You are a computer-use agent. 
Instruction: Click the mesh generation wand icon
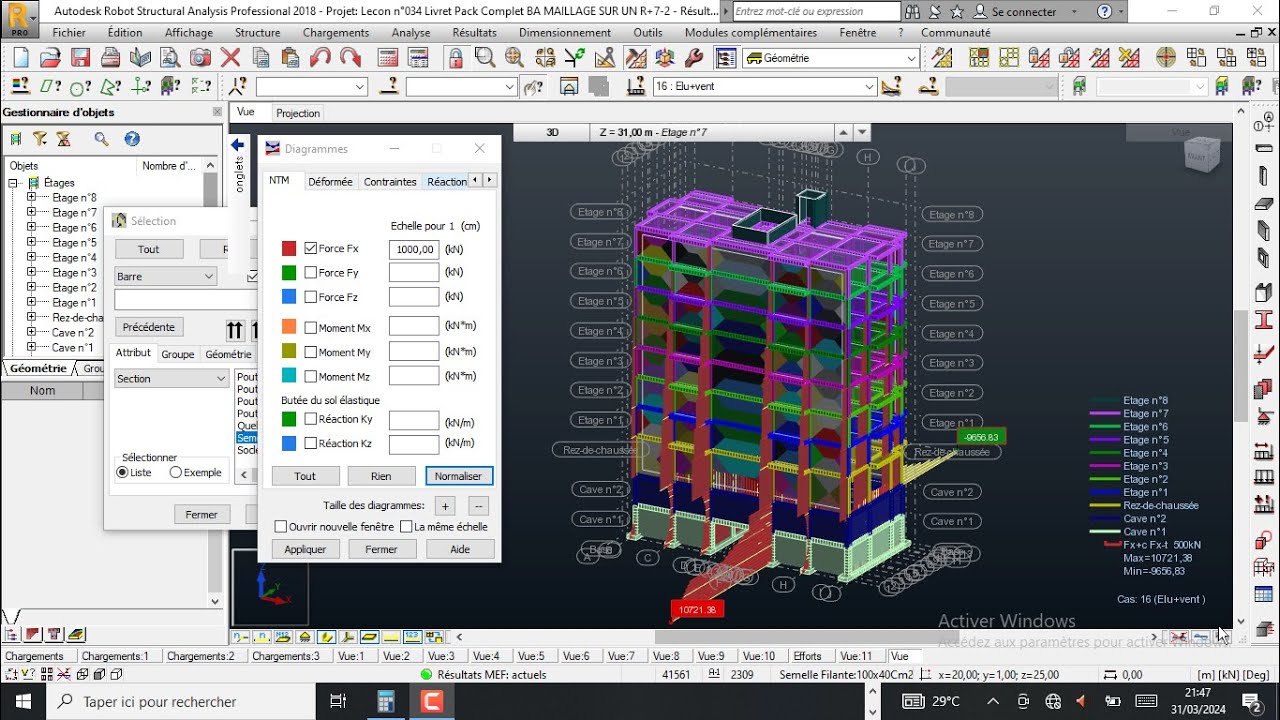pyautogui.click(x=942, y=58)
